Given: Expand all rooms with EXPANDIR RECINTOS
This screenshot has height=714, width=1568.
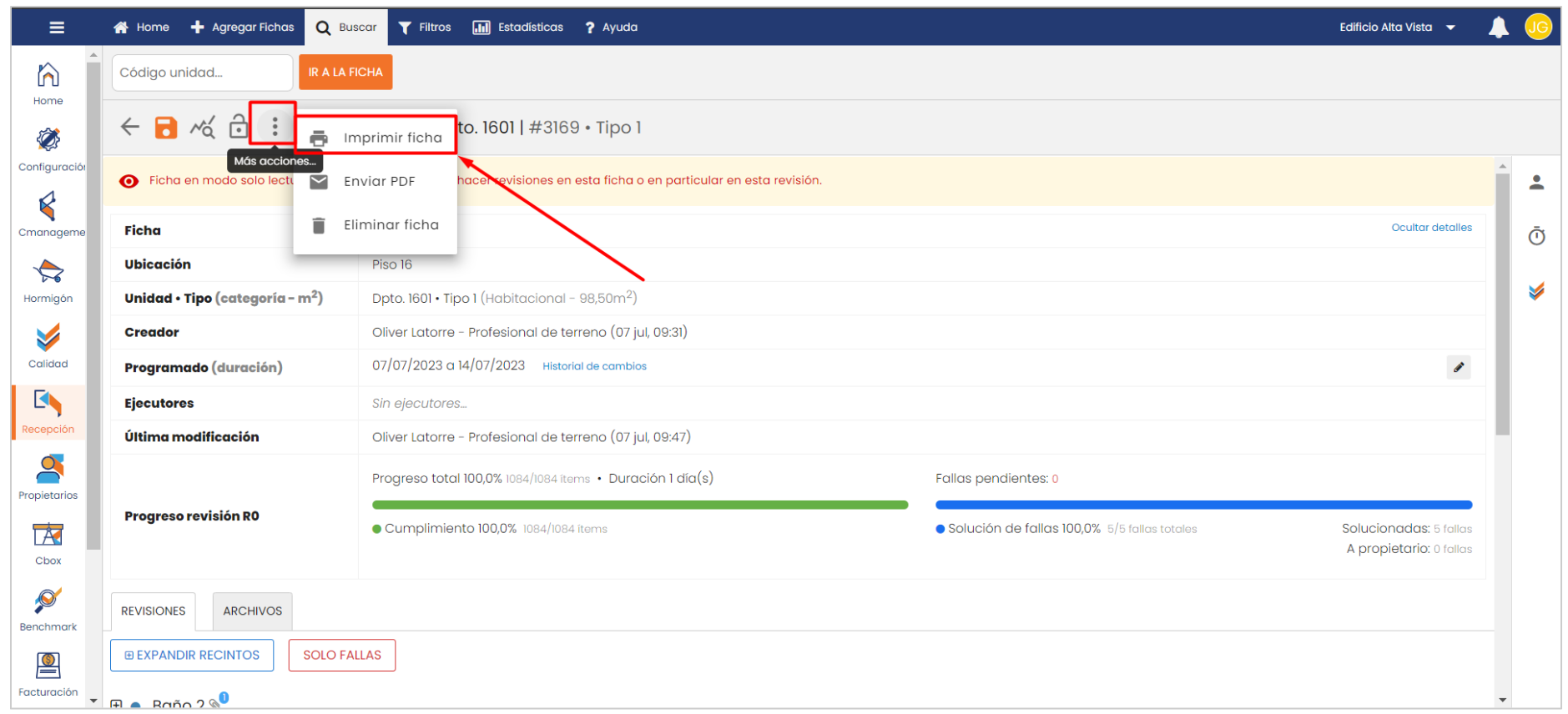Looking at the screenshot, I should pyautogui.click(x=192, y=655).
